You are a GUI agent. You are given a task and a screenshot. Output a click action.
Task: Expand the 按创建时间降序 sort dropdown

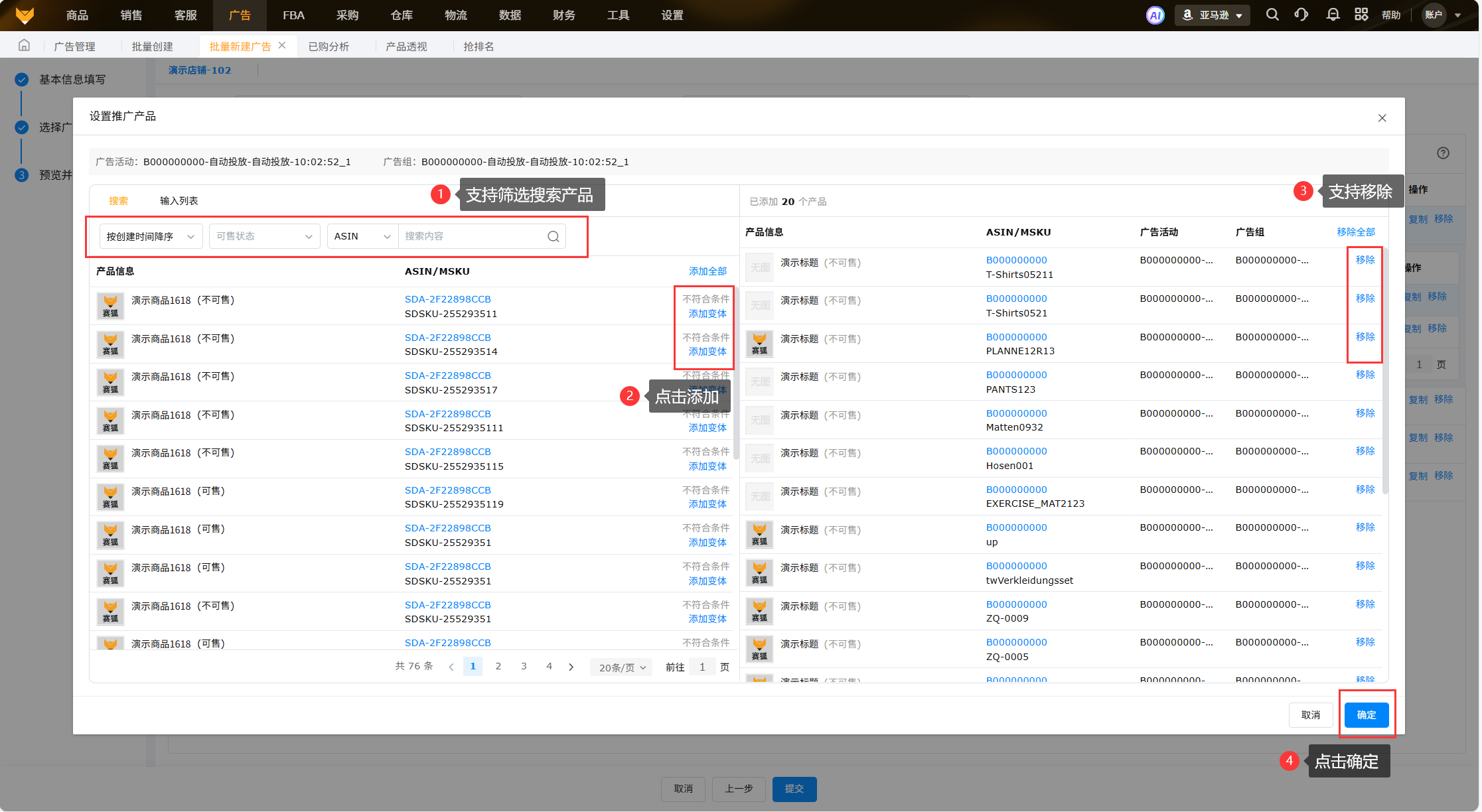click(151, 237)
